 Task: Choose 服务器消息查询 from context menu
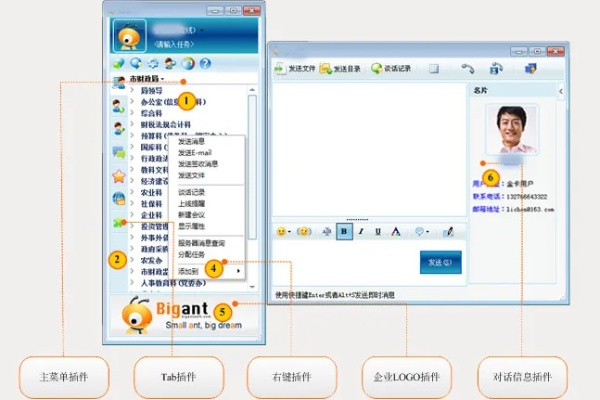(201, 243)
